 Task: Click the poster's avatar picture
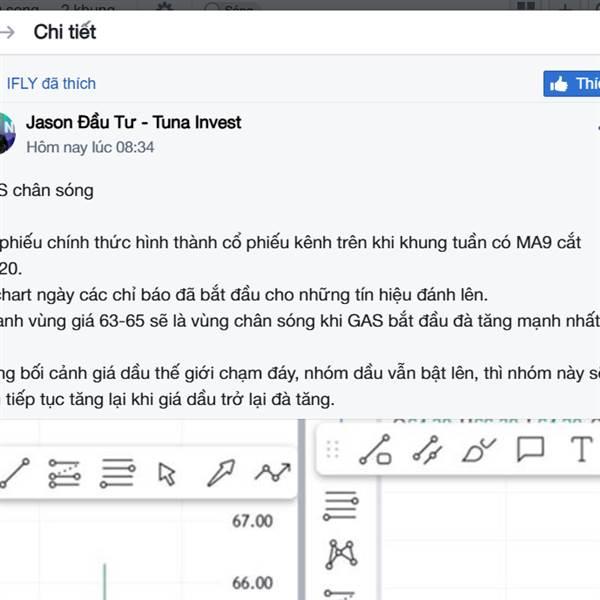coord(7,133)
